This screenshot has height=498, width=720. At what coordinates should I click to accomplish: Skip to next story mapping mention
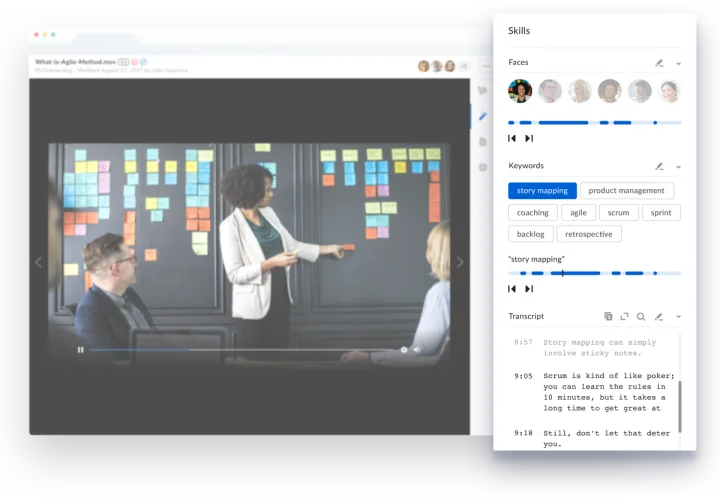coord(529,289)
